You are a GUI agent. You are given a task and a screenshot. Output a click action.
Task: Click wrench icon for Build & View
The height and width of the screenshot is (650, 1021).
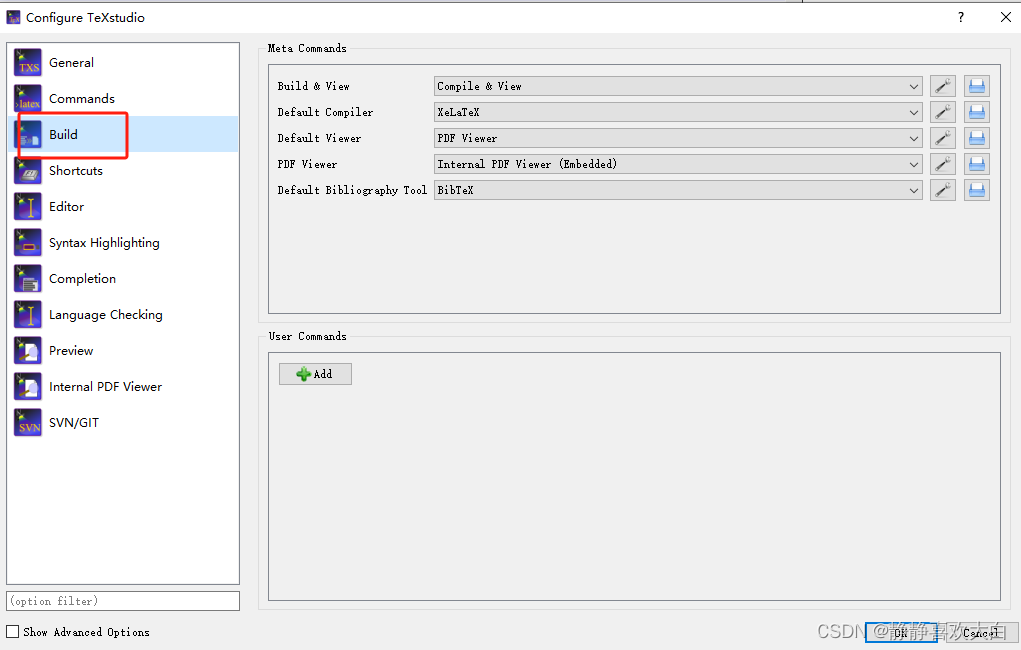click(x=942, y=86)
